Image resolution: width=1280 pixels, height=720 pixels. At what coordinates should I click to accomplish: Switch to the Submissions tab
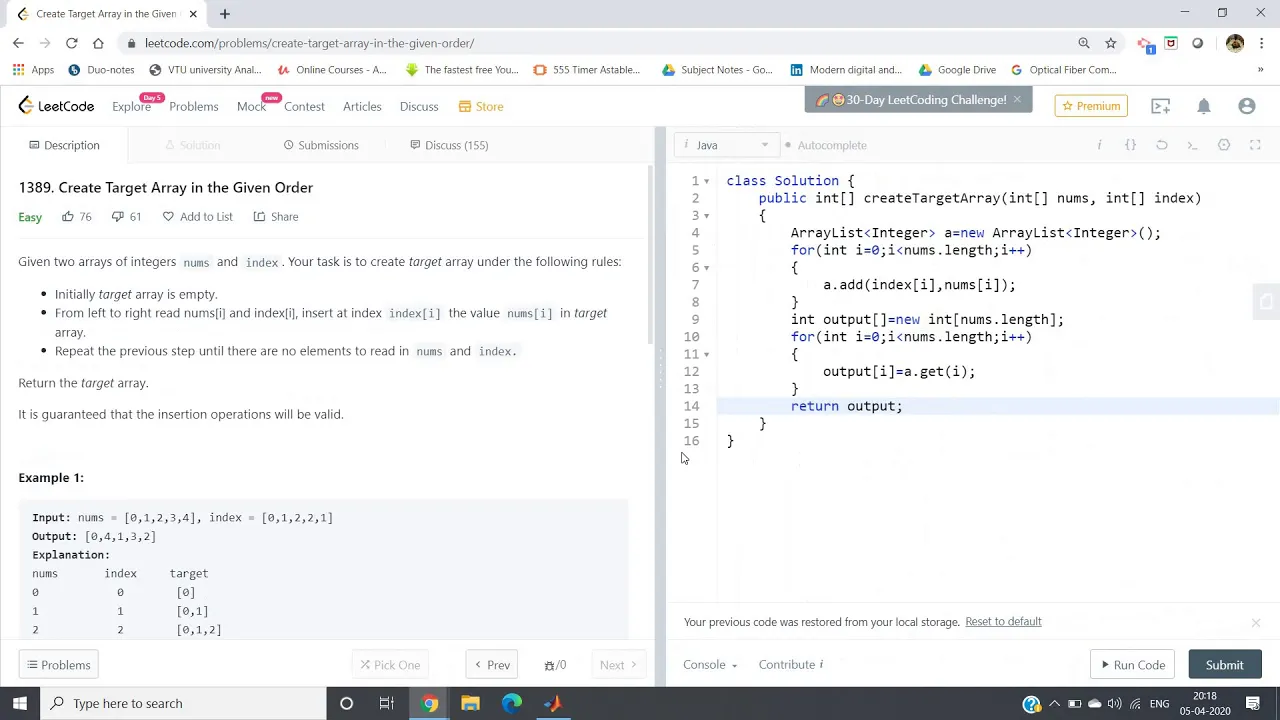(x=321, y=145)
